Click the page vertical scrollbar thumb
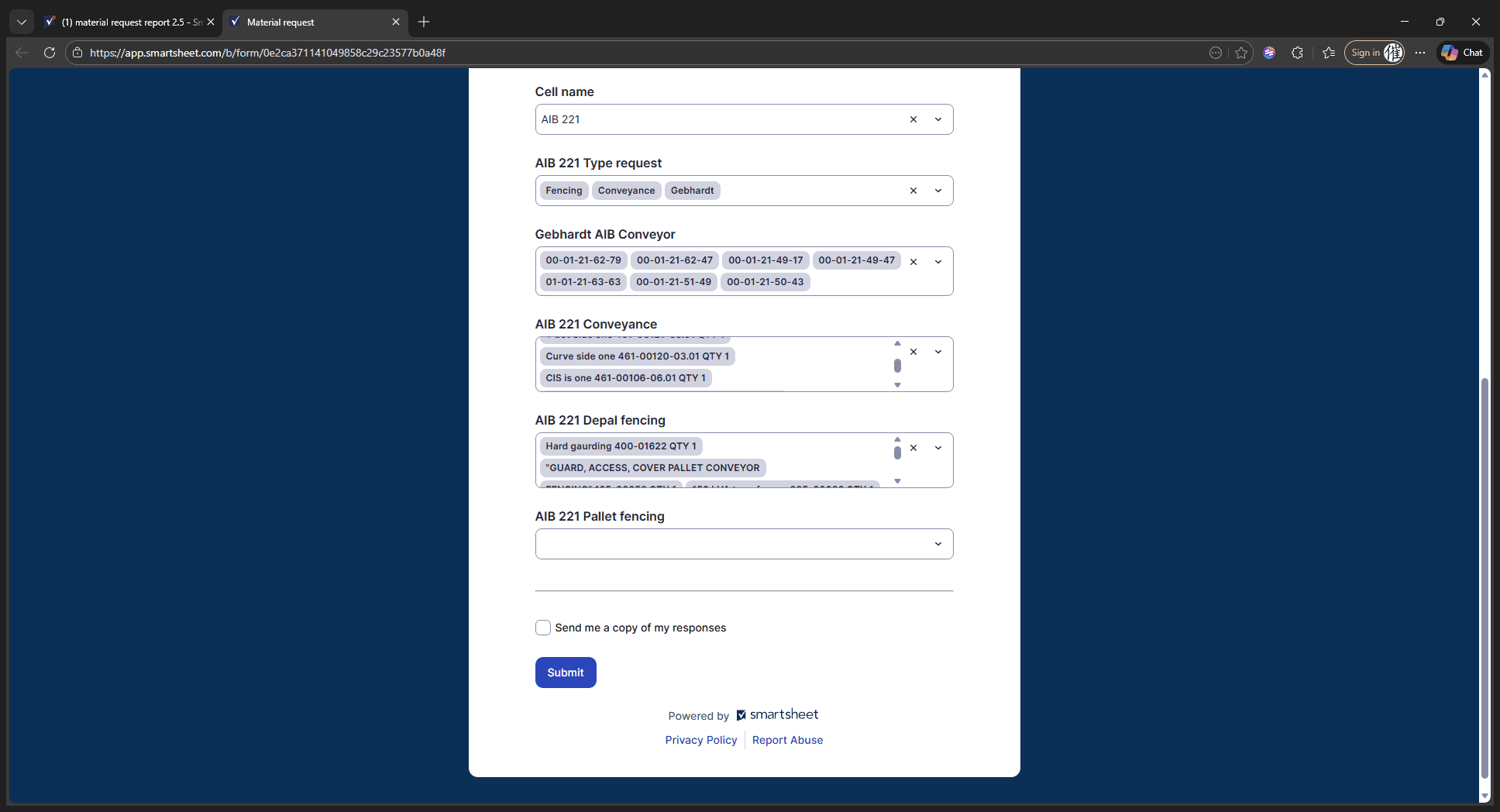This screenshot has width=1500, height=812. (x=1485, y=577)
